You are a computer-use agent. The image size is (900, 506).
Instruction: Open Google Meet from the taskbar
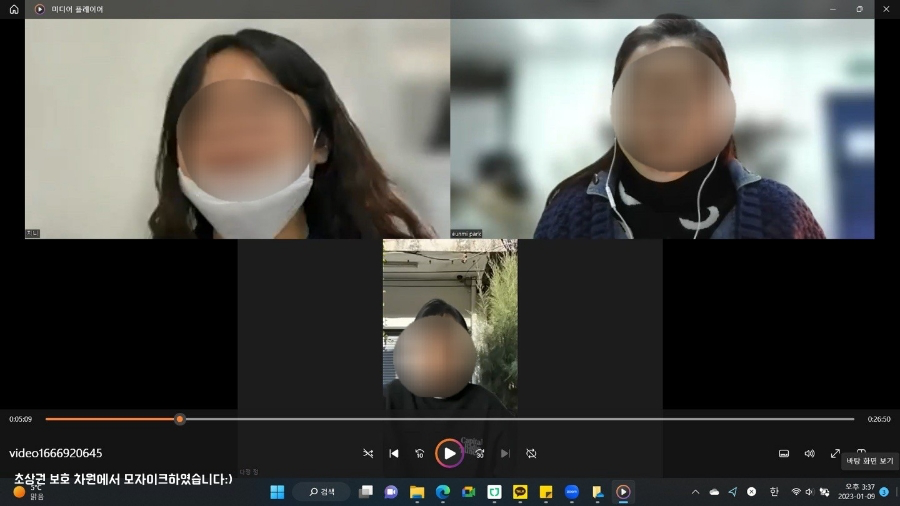[468, 492]
